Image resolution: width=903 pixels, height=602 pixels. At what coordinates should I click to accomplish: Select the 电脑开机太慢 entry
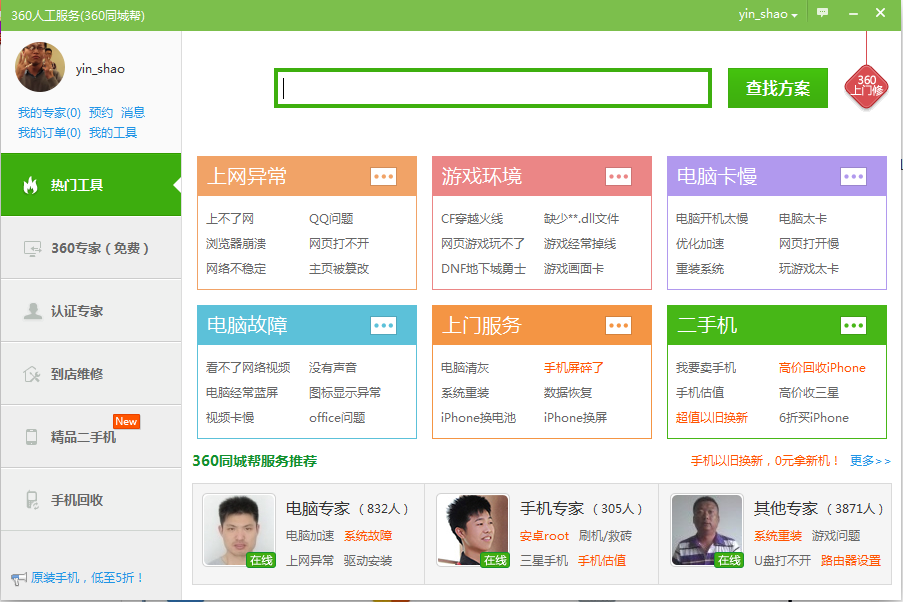pos(712,219)
